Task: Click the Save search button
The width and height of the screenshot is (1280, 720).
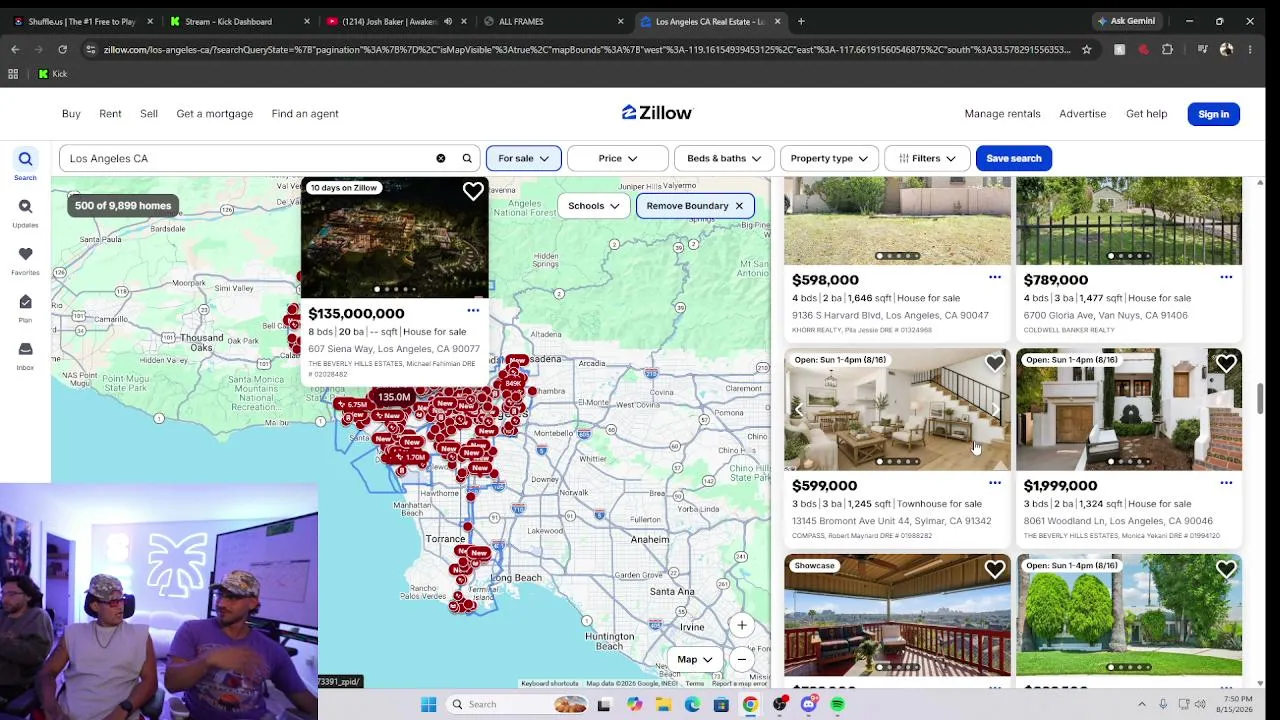Action: [1013, 158]
